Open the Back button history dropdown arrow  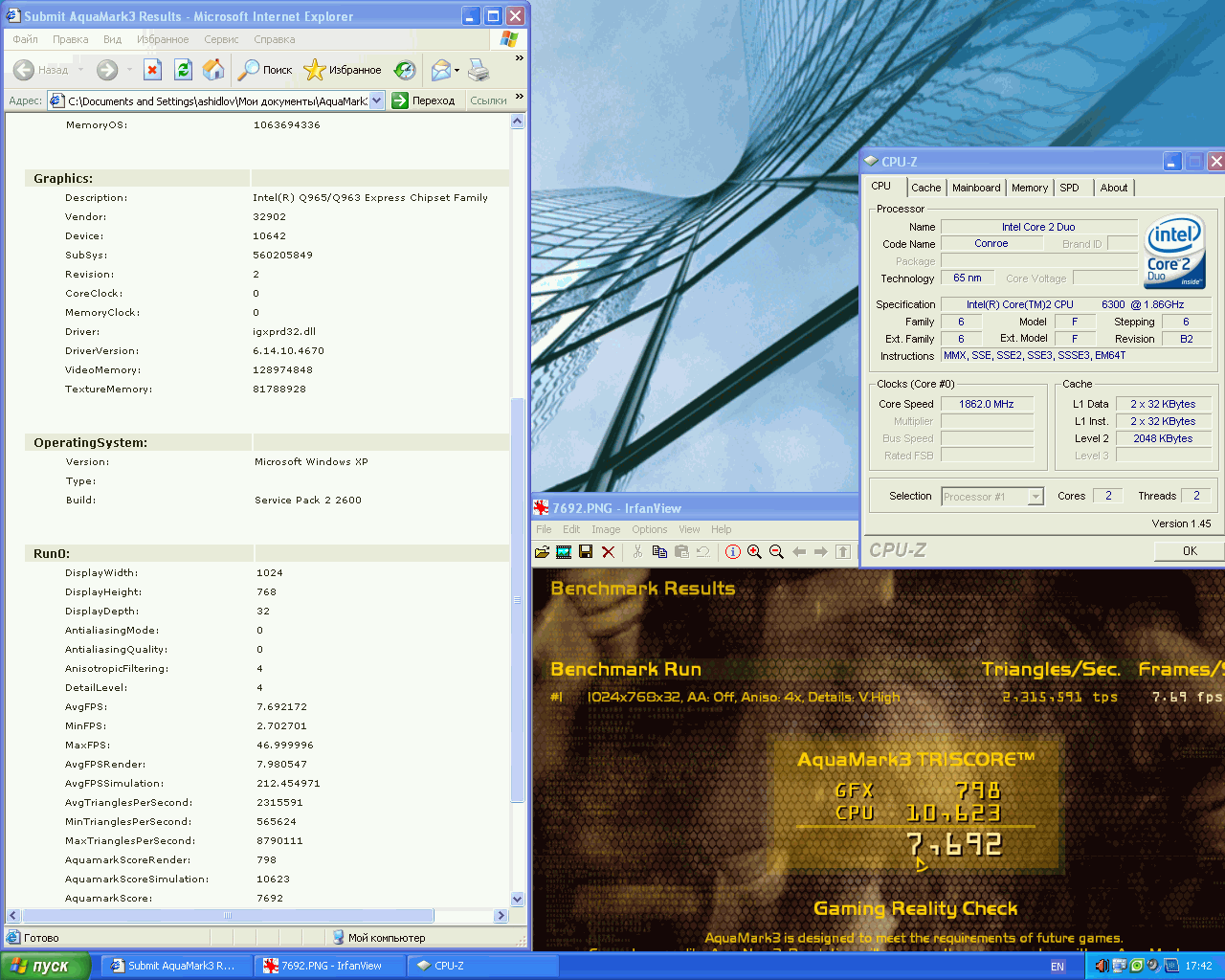80,69
